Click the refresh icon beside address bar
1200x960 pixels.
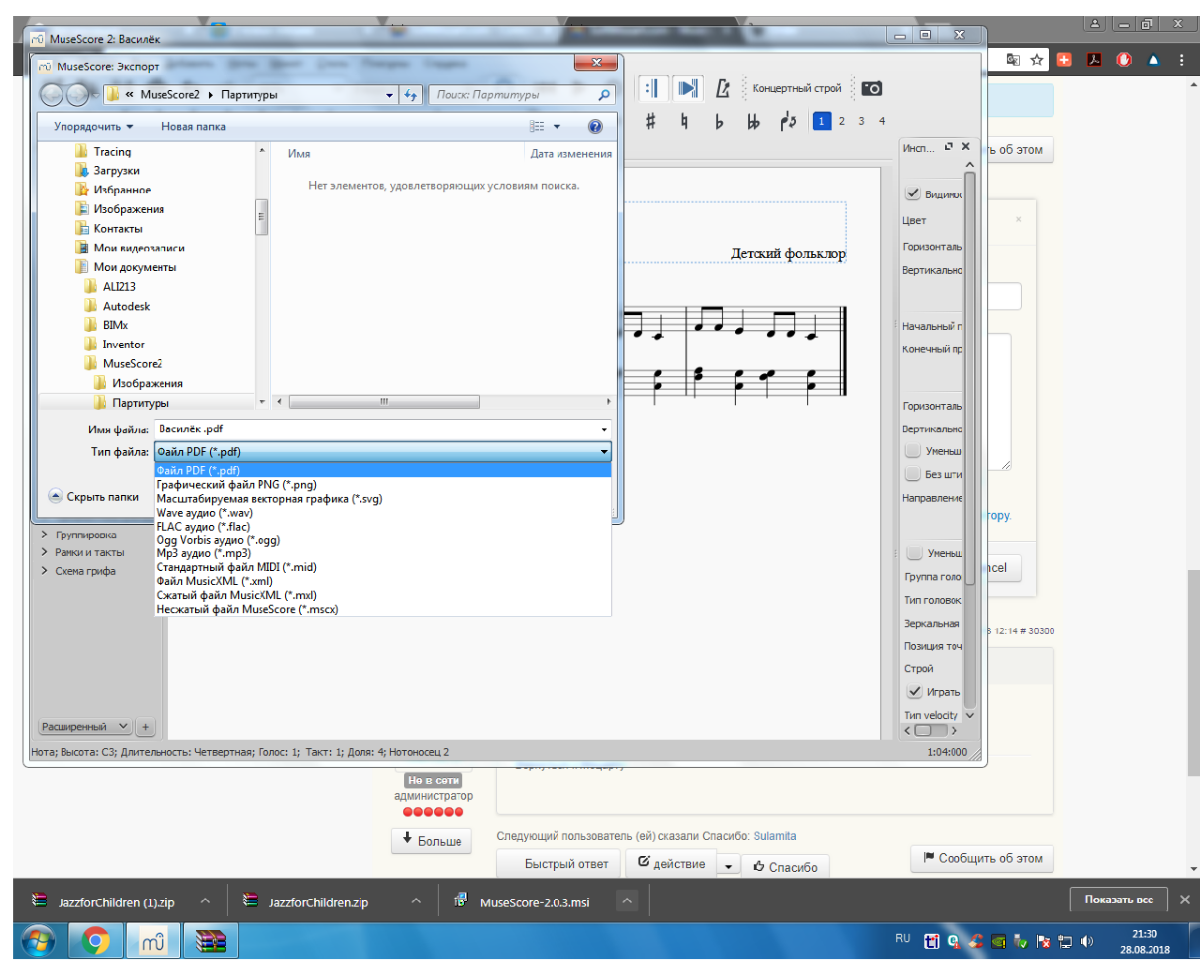coord(410,95)
